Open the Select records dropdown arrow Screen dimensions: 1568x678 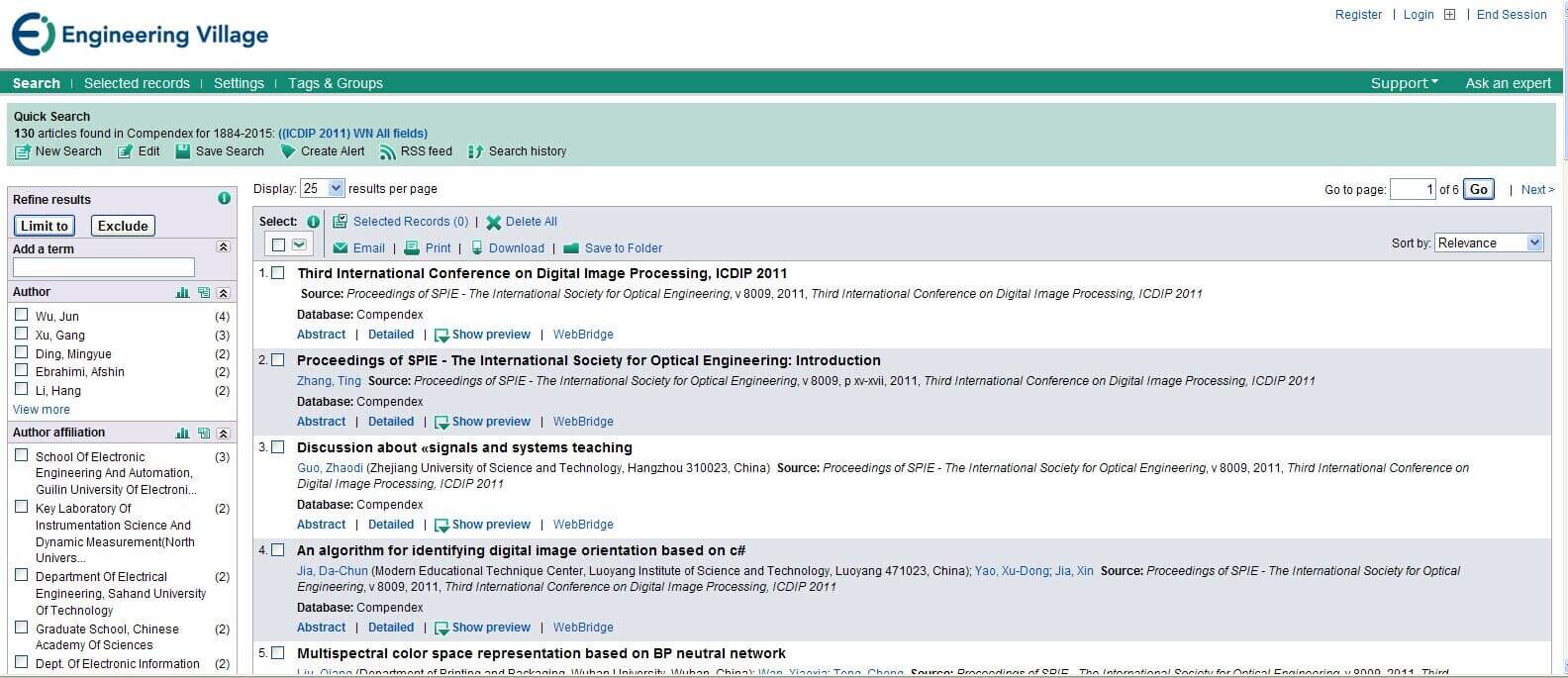pos(299,244)
